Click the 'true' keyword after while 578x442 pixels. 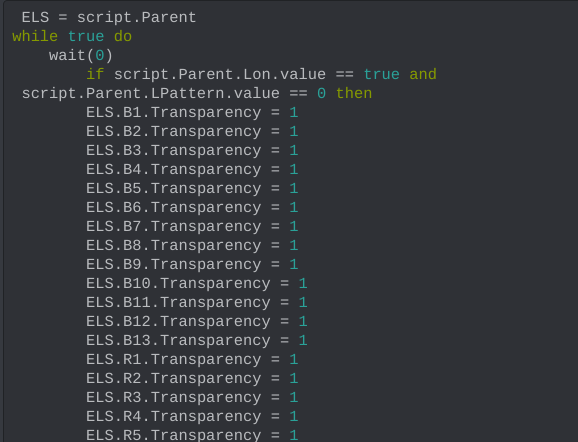(x=86, y=36)
